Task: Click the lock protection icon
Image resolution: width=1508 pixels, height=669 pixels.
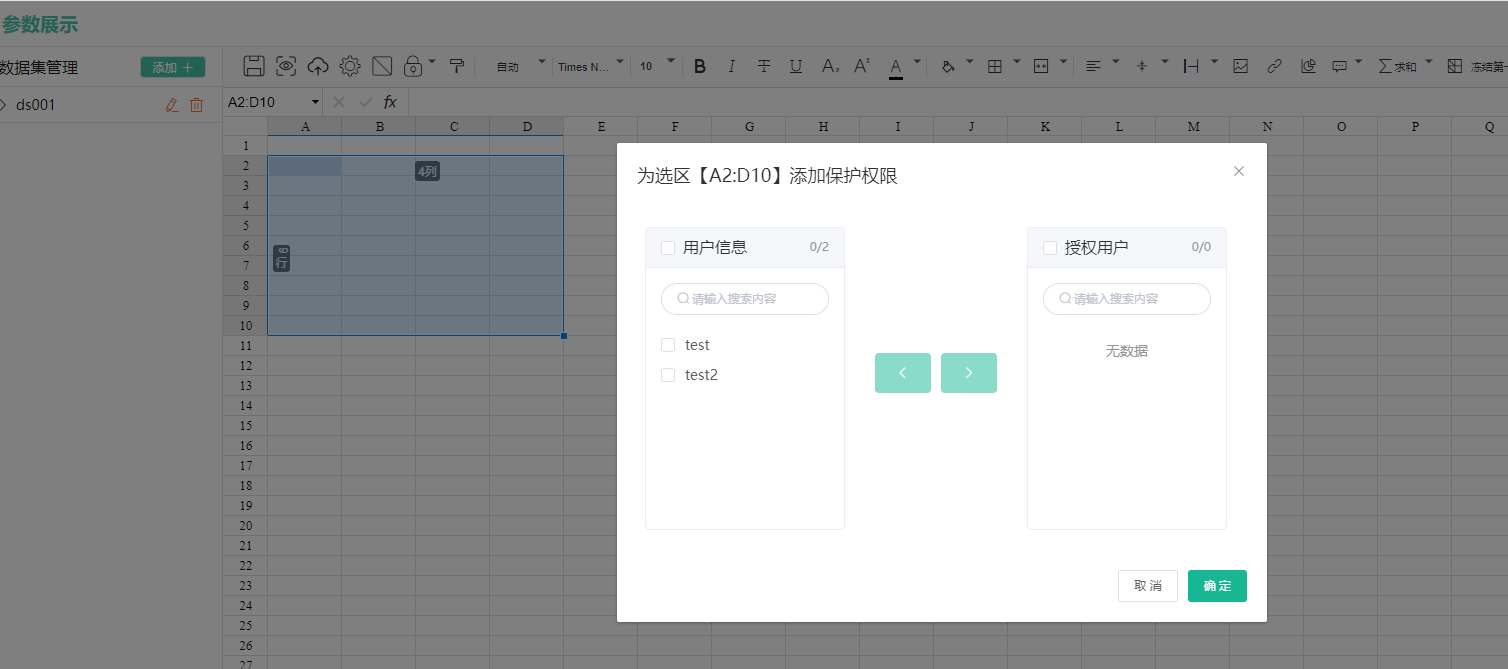Action: coord(412,66)
